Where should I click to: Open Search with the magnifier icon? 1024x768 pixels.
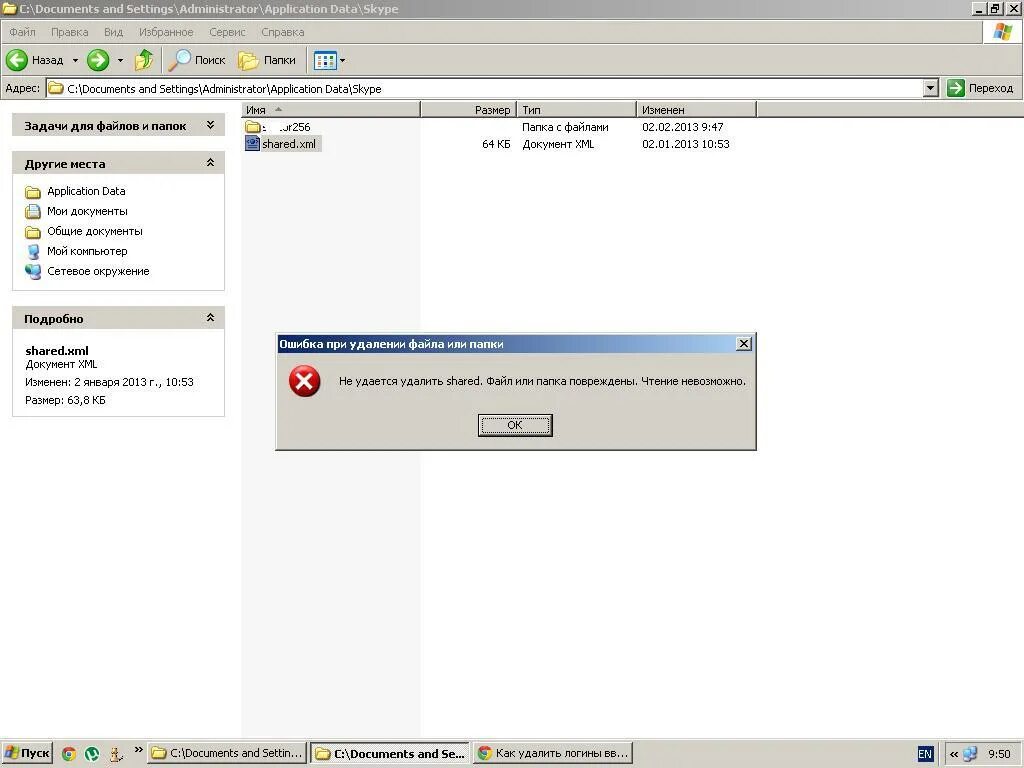pyautogui.click(x=179, y=60)
